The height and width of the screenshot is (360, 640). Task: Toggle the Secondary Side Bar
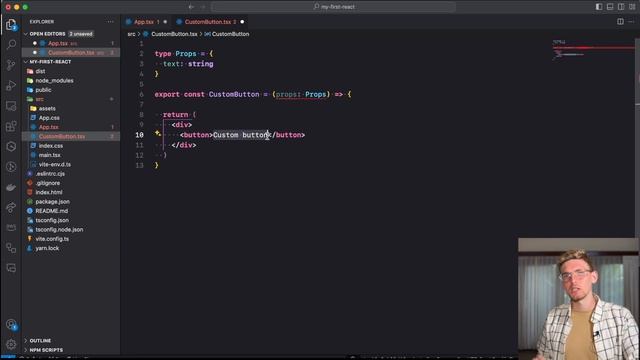(621, 7)
